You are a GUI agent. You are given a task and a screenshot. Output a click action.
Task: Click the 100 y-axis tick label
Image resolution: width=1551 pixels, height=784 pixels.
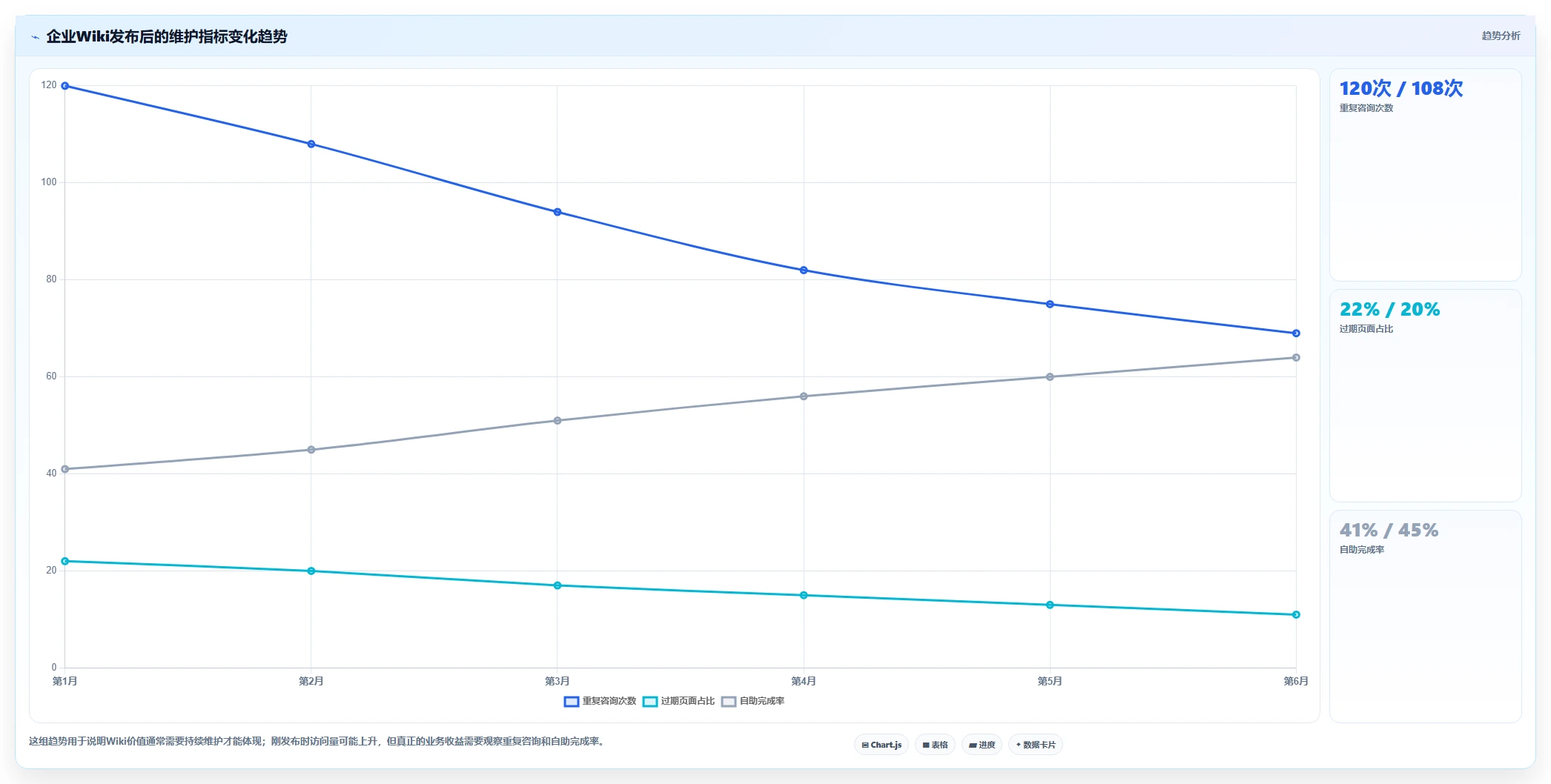[x=49, y=182]
